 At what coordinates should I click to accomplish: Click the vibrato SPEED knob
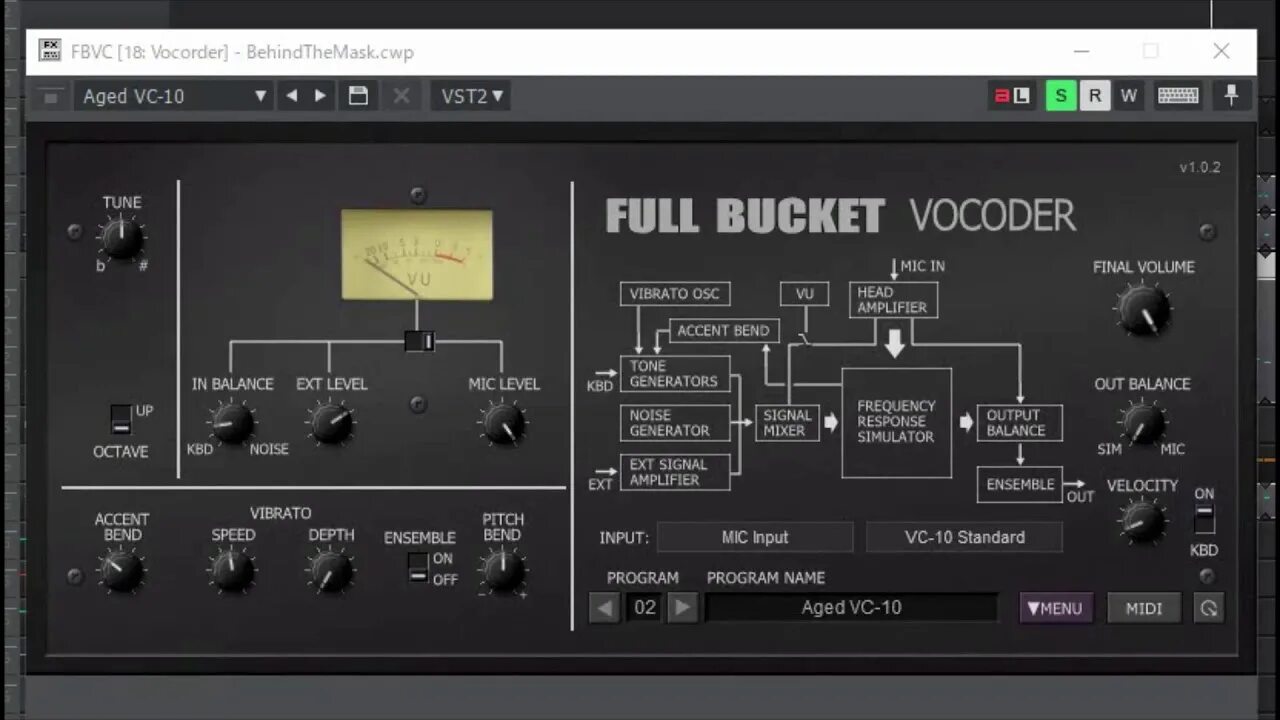tap(232, 571)
